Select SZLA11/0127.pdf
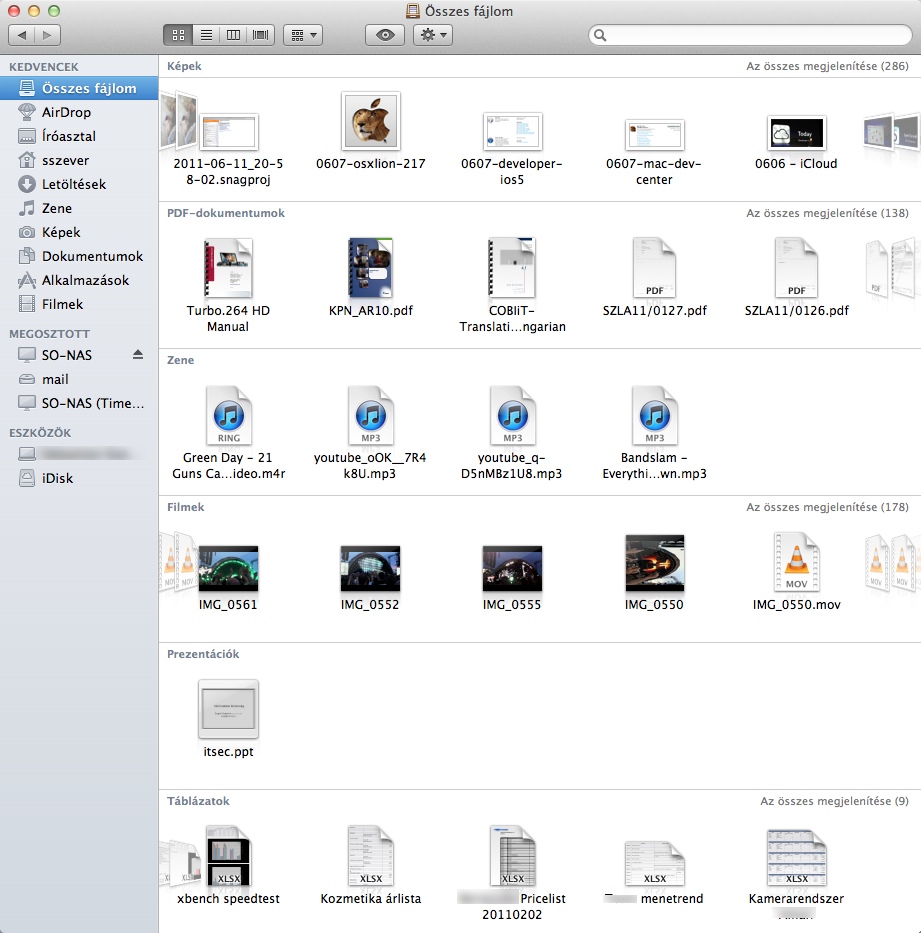 click(x=654, y=268)
